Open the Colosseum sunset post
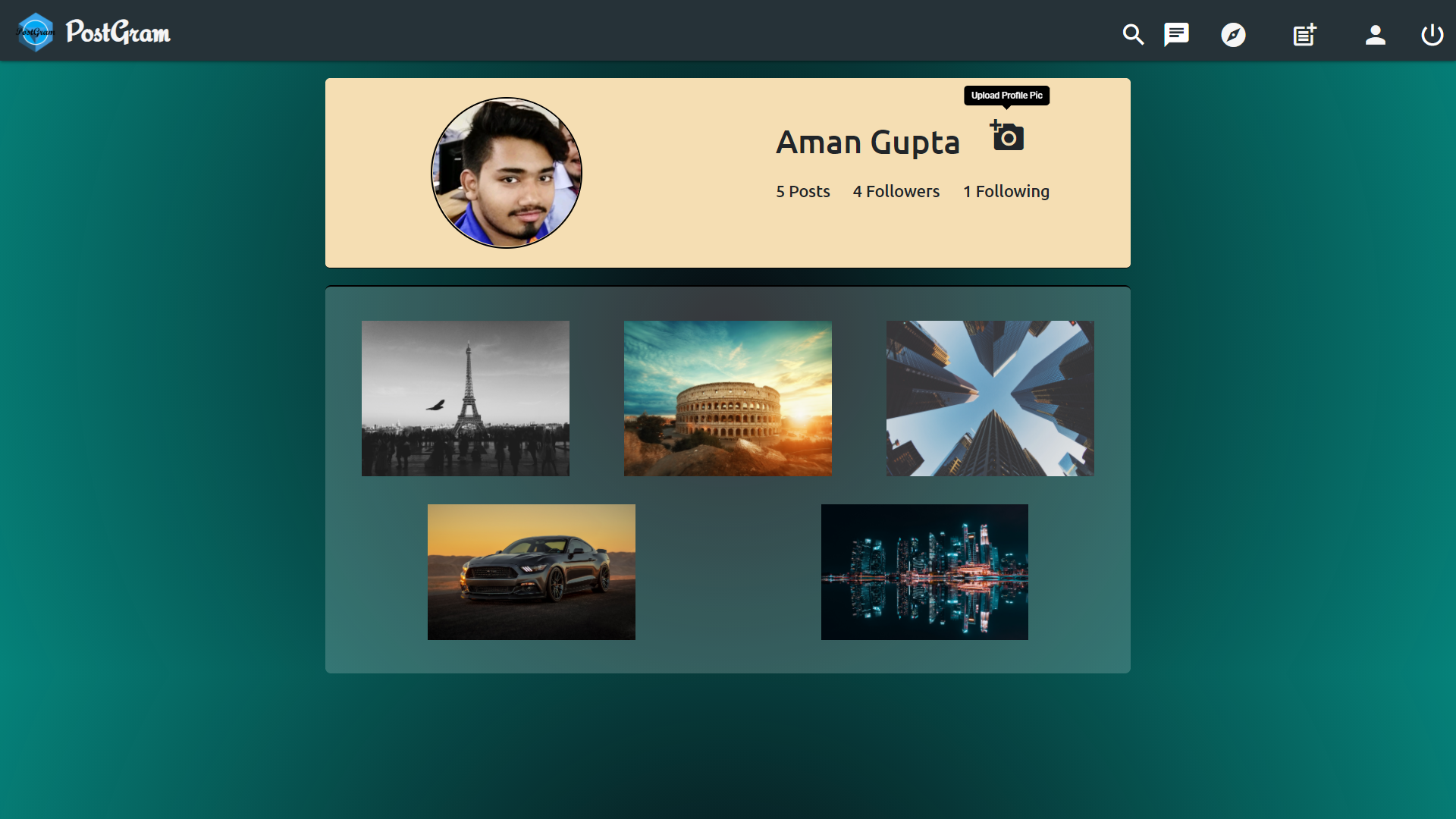The height and width of the screenshot is (819, 1456). click(x=727, y=398)
